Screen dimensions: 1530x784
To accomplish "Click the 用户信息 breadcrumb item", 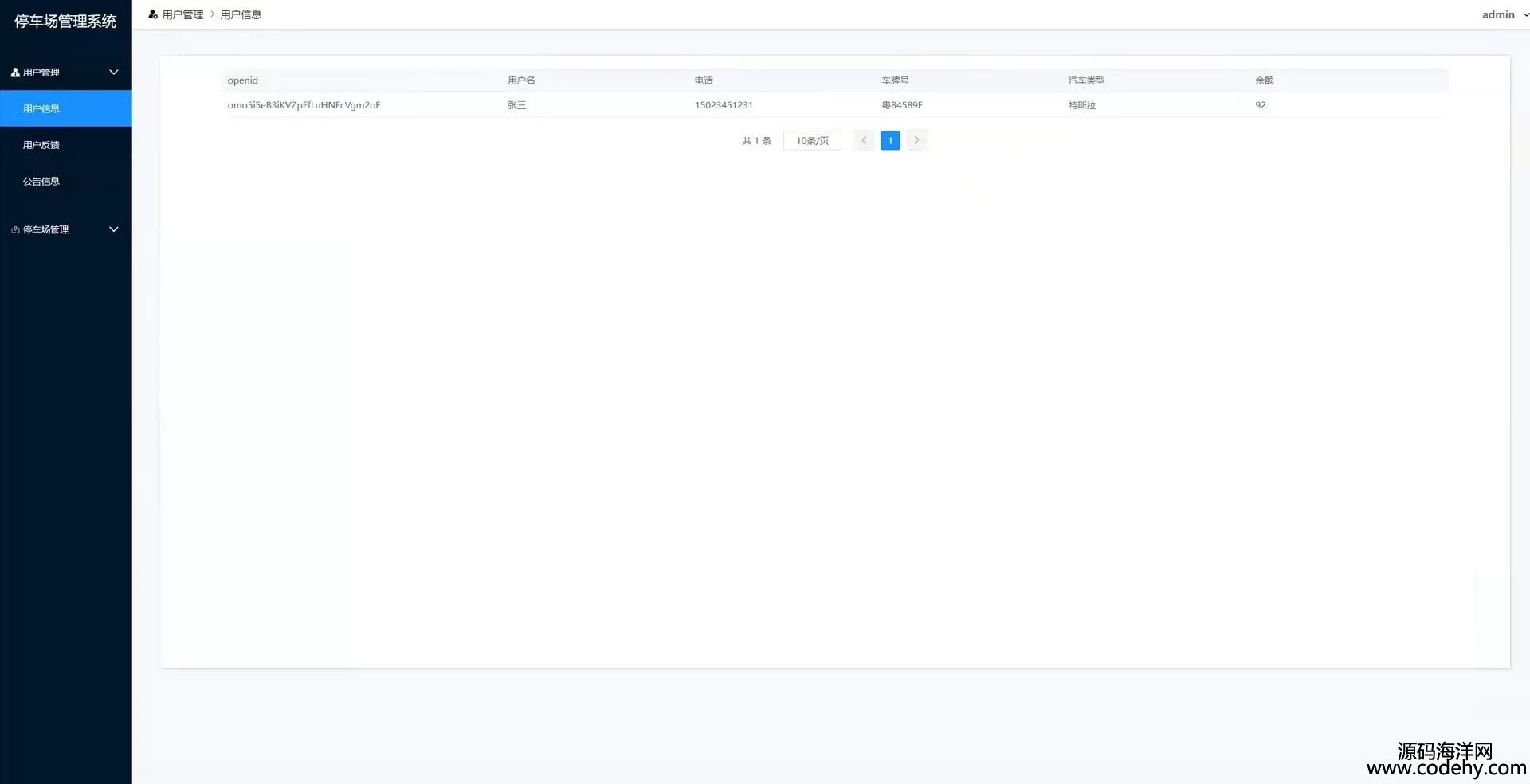I will [241, 14].
